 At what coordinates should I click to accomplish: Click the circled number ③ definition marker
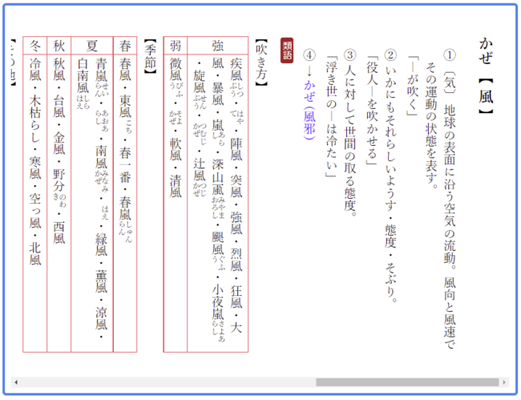350,55
